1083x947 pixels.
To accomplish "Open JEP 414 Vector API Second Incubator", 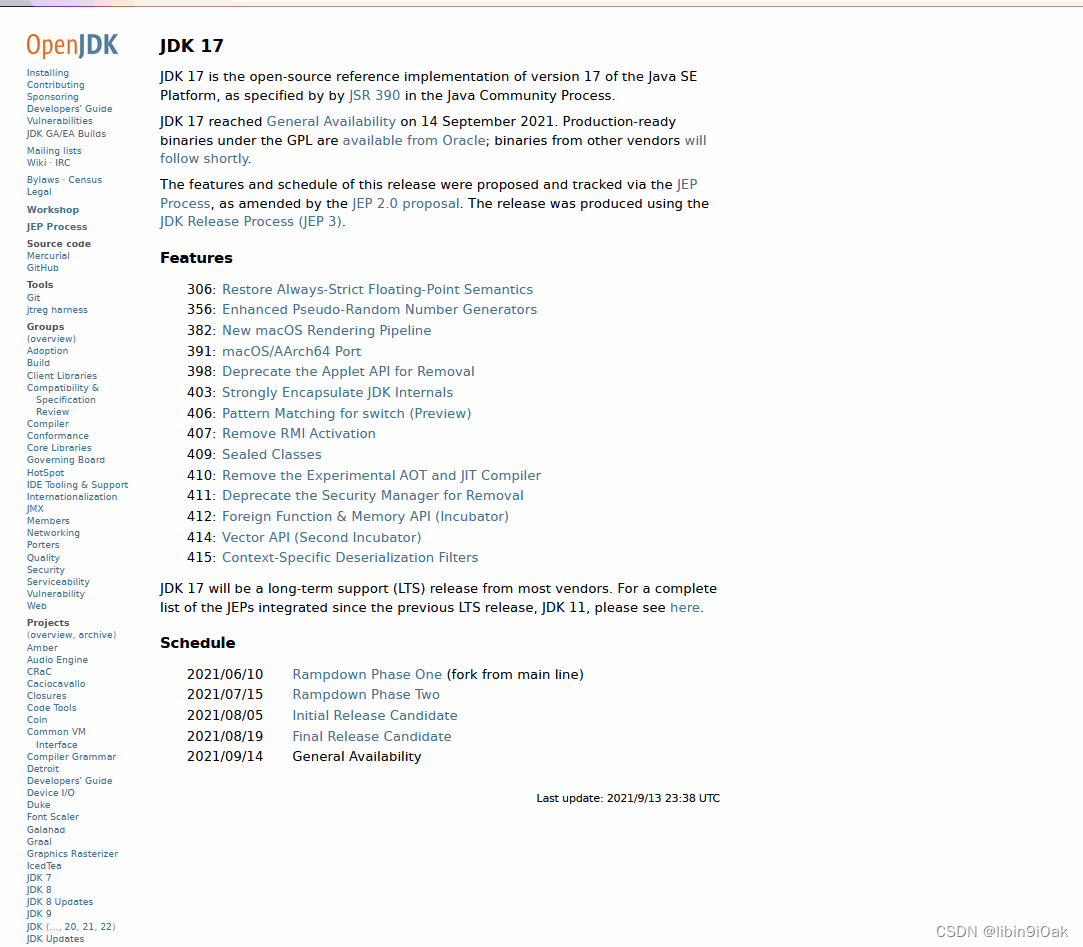I will click(x=320, y=537).
